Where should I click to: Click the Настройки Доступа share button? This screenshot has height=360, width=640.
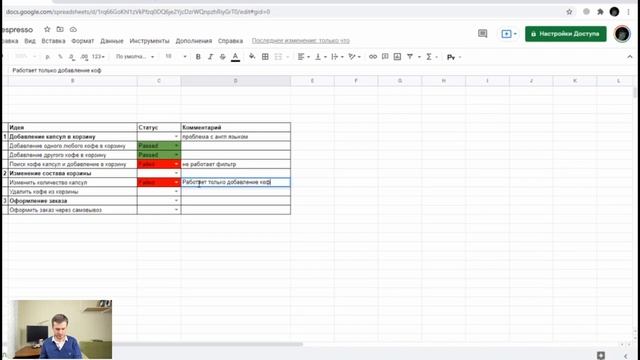[566, 34]
